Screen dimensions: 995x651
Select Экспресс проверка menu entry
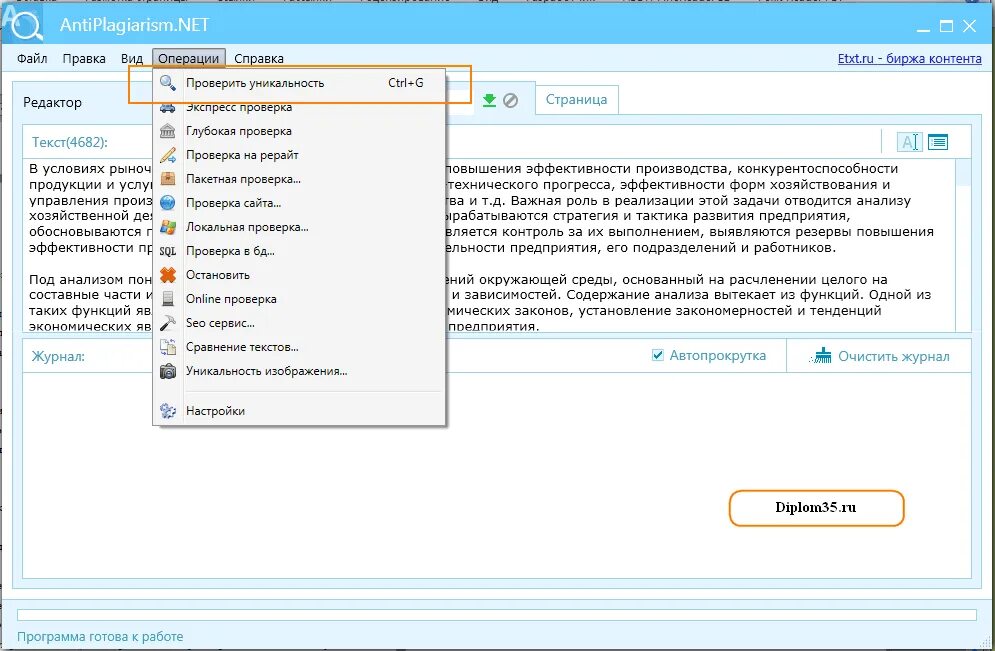click(300, 107)
